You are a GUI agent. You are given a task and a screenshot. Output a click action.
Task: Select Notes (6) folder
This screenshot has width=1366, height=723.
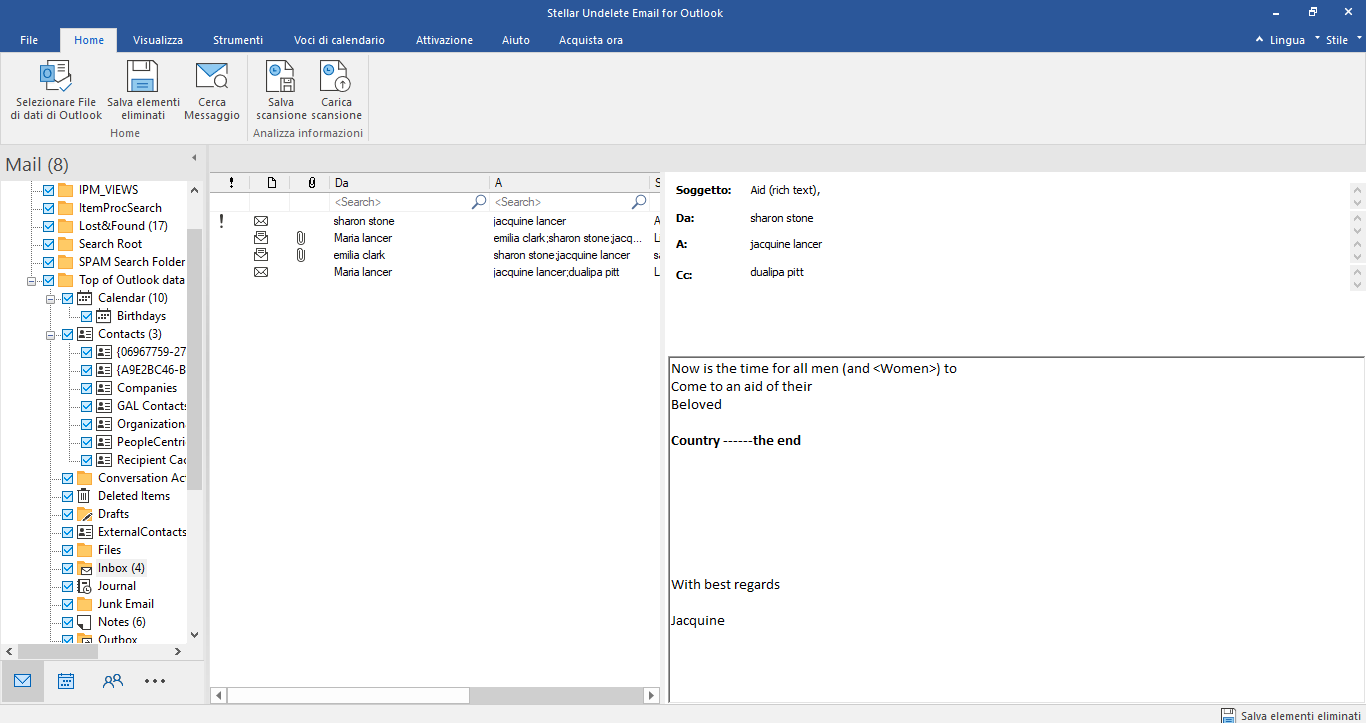122,622
